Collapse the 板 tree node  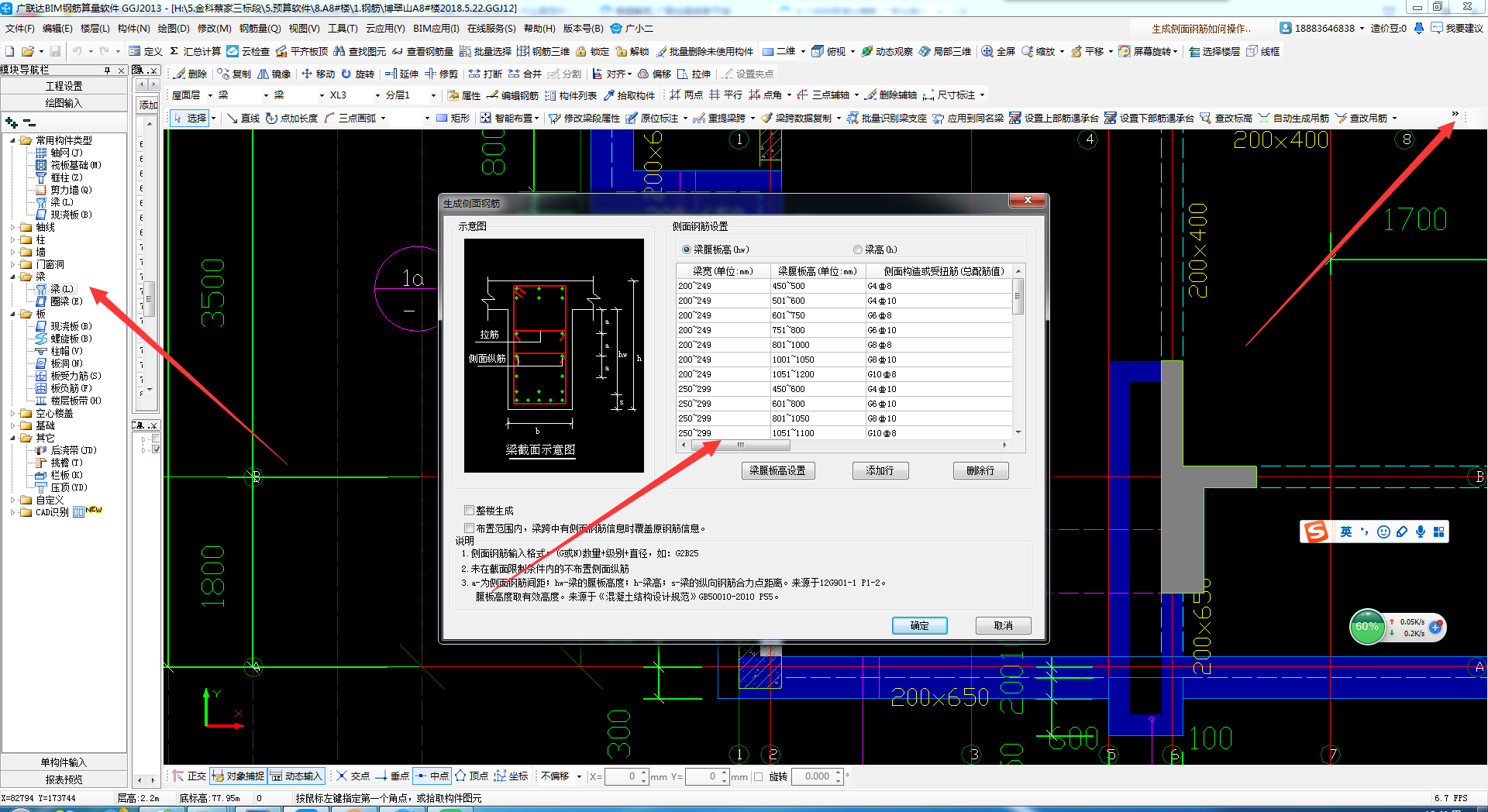click(x=13, y=314)
